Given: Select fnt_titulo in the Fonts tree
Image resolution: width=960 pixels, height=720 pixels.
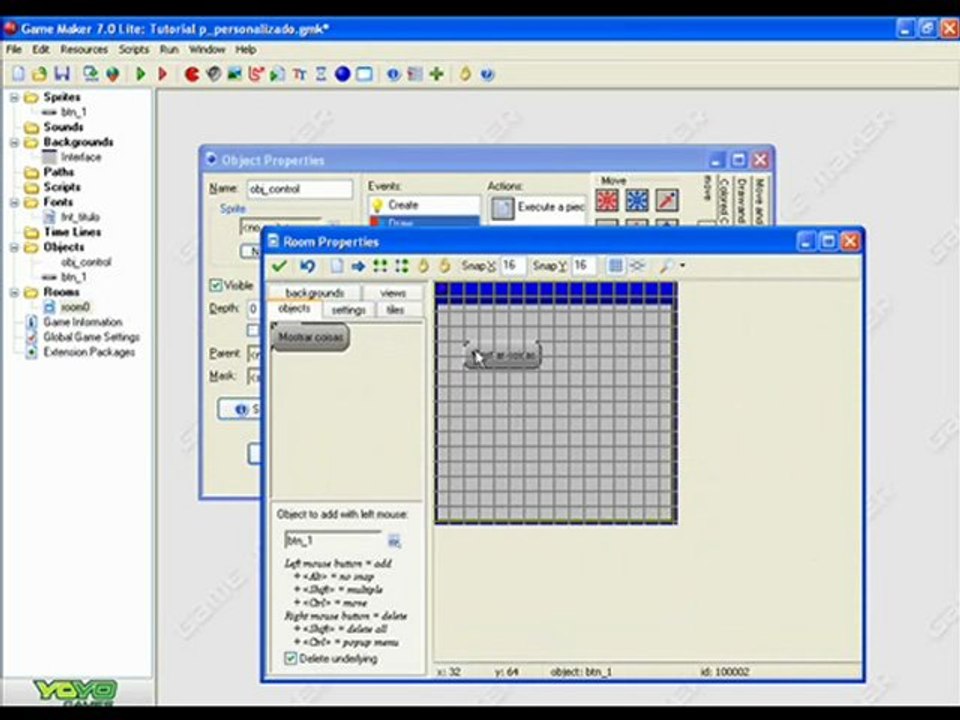Looking at the screenshot, I should (x=80, y=217).
